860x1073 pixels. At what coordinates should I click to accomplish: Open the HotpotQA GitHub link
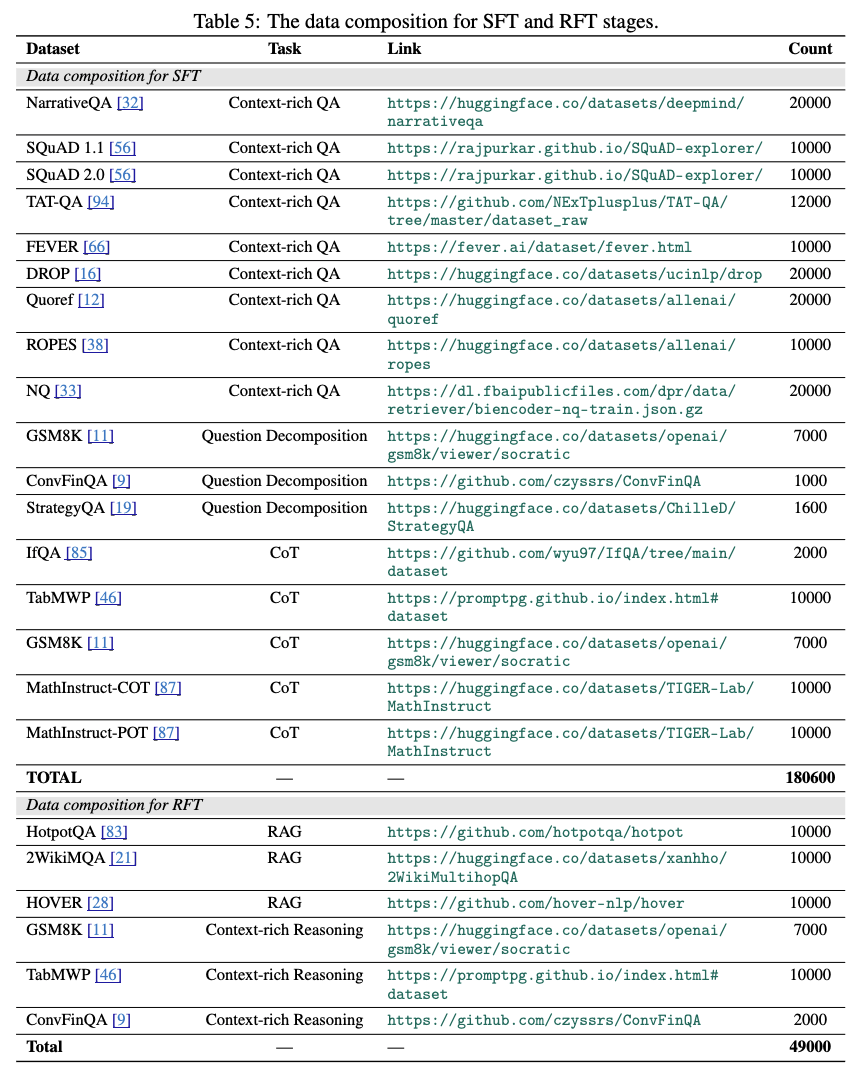pos(535,832)
